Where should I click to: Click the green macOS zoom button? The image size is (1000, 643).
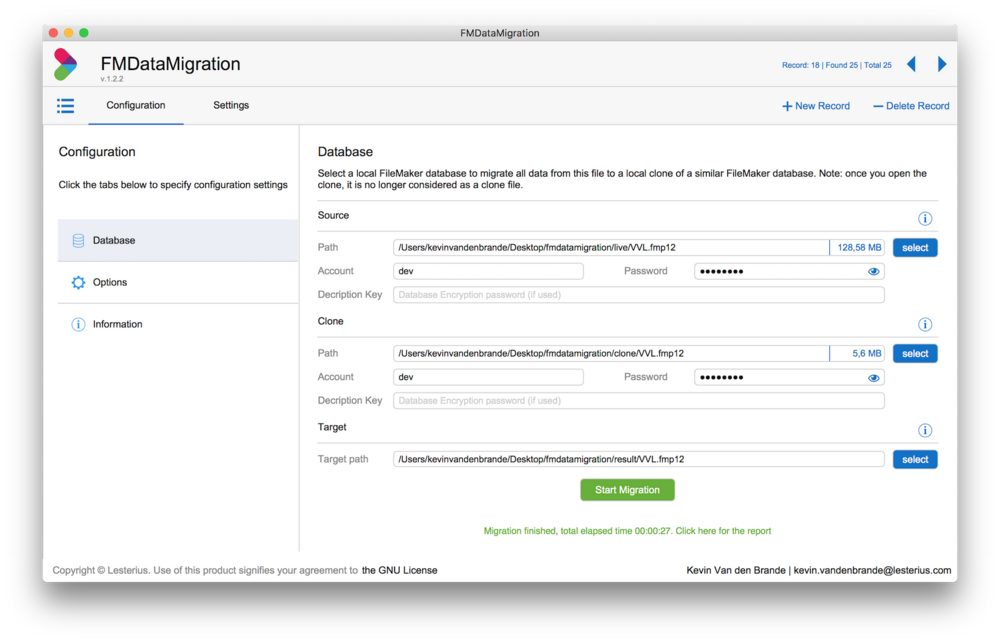pos(84,33)
